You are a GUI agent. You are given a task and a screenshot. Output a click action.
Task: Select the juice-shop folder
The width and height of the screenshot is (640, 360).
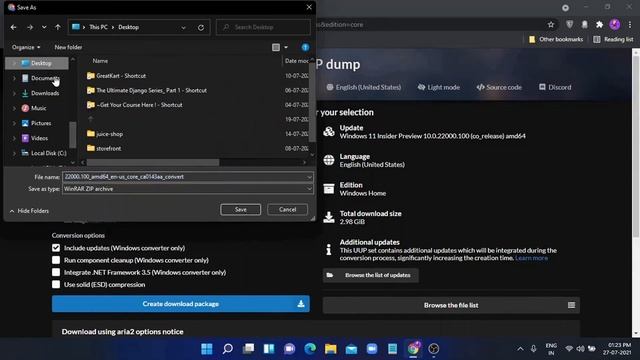[x=109, y=134]
